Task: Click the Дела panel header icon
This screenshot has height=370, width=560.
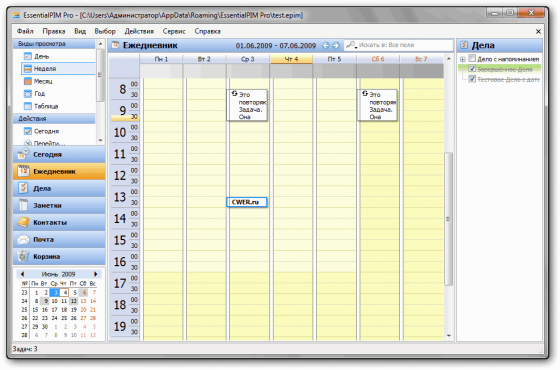Action: coord(464,45)
